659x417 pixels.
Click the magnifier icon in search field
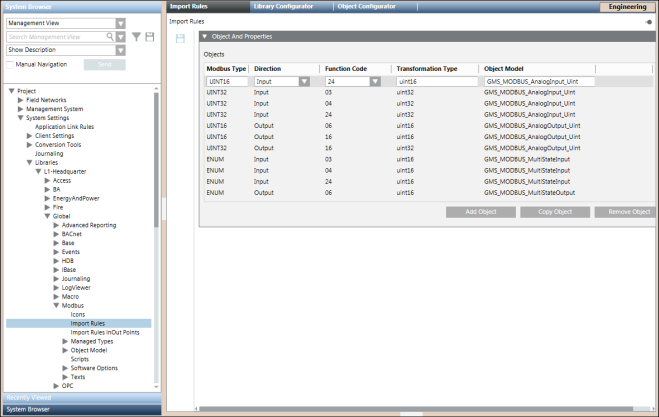tap(111, 37)
